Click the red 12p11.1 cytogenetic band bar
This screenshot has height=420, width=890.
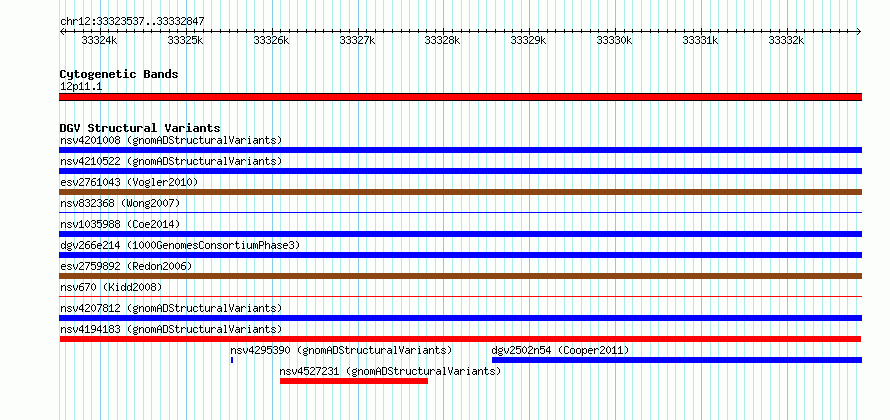point(460,97)
